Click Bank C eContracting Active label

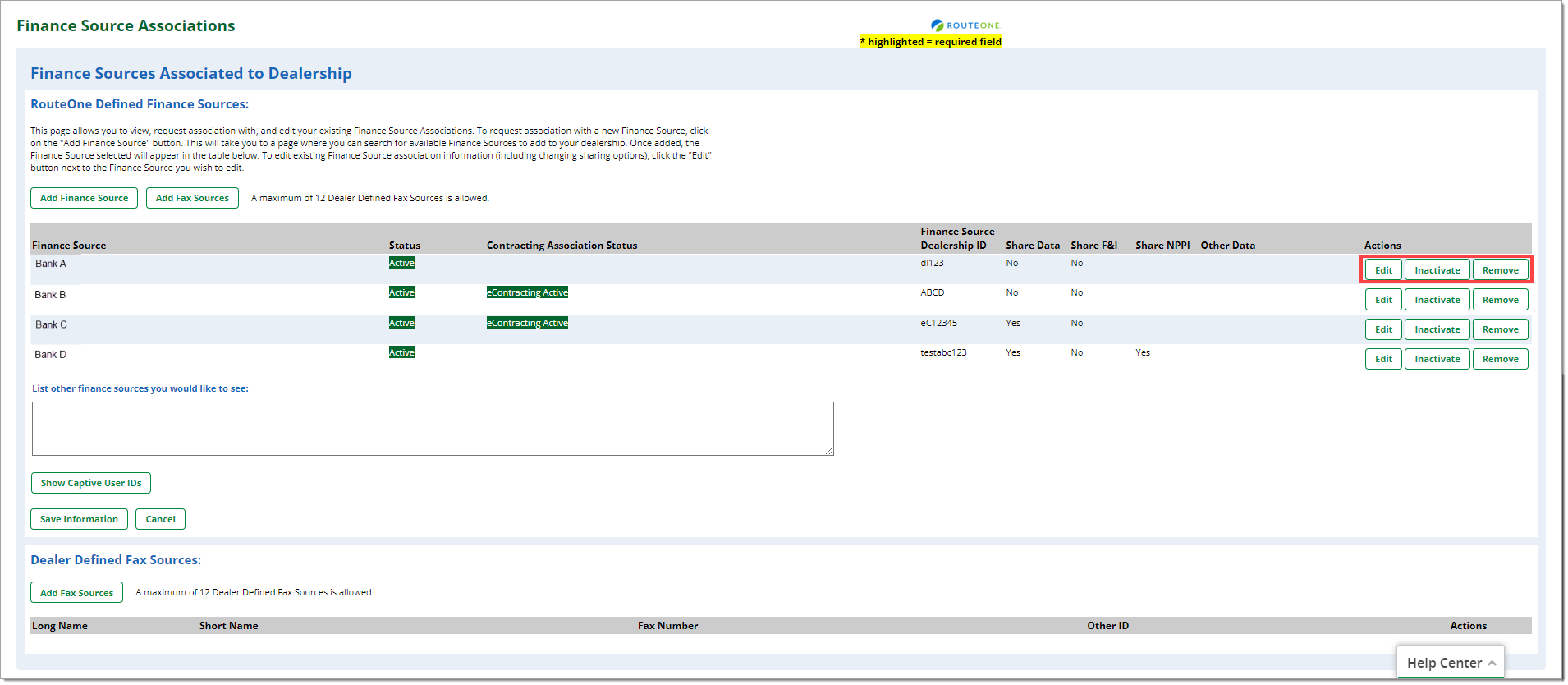527,323
